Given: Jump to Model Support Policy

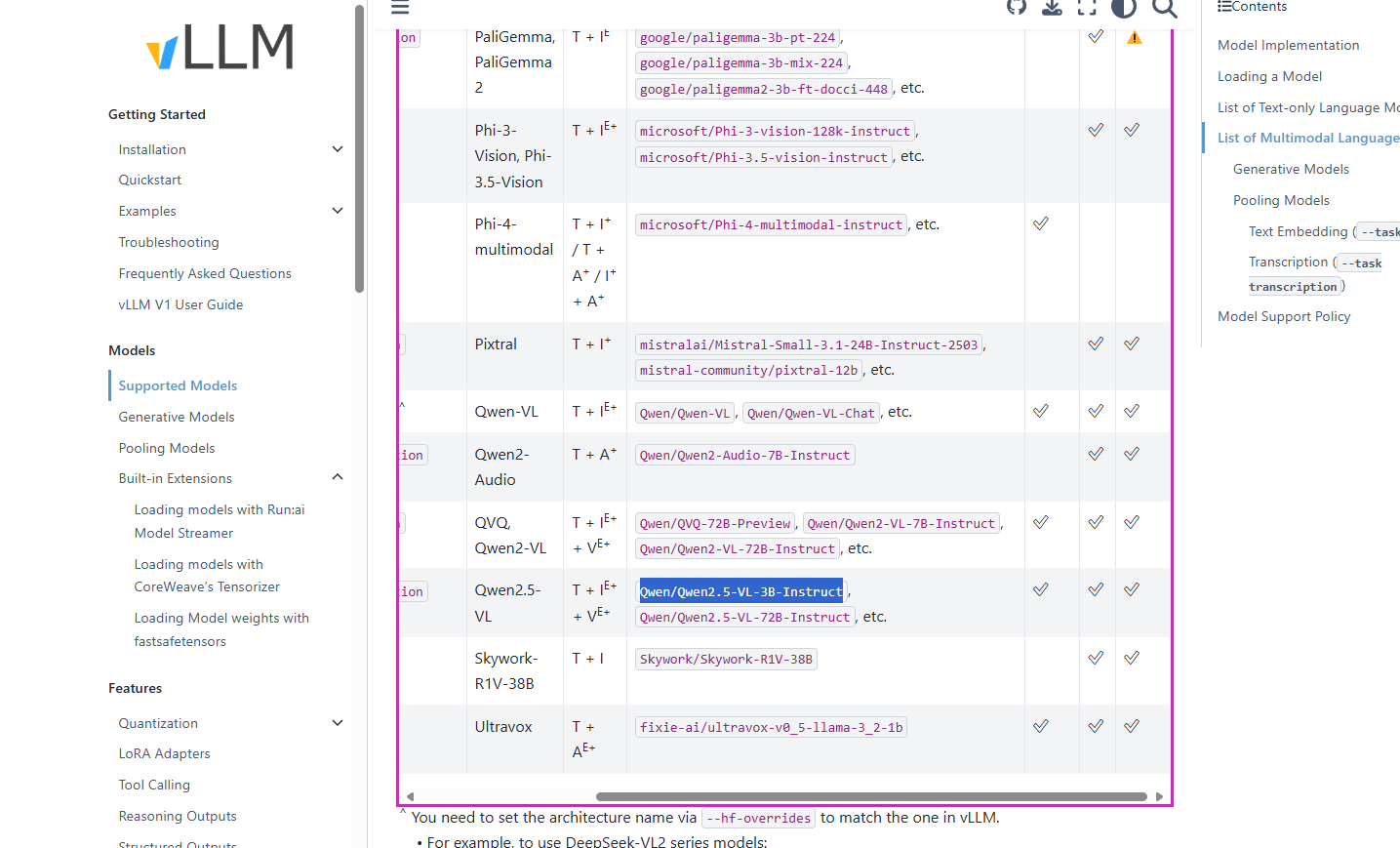Looking at the screenshot, I should coord(1284,317).
